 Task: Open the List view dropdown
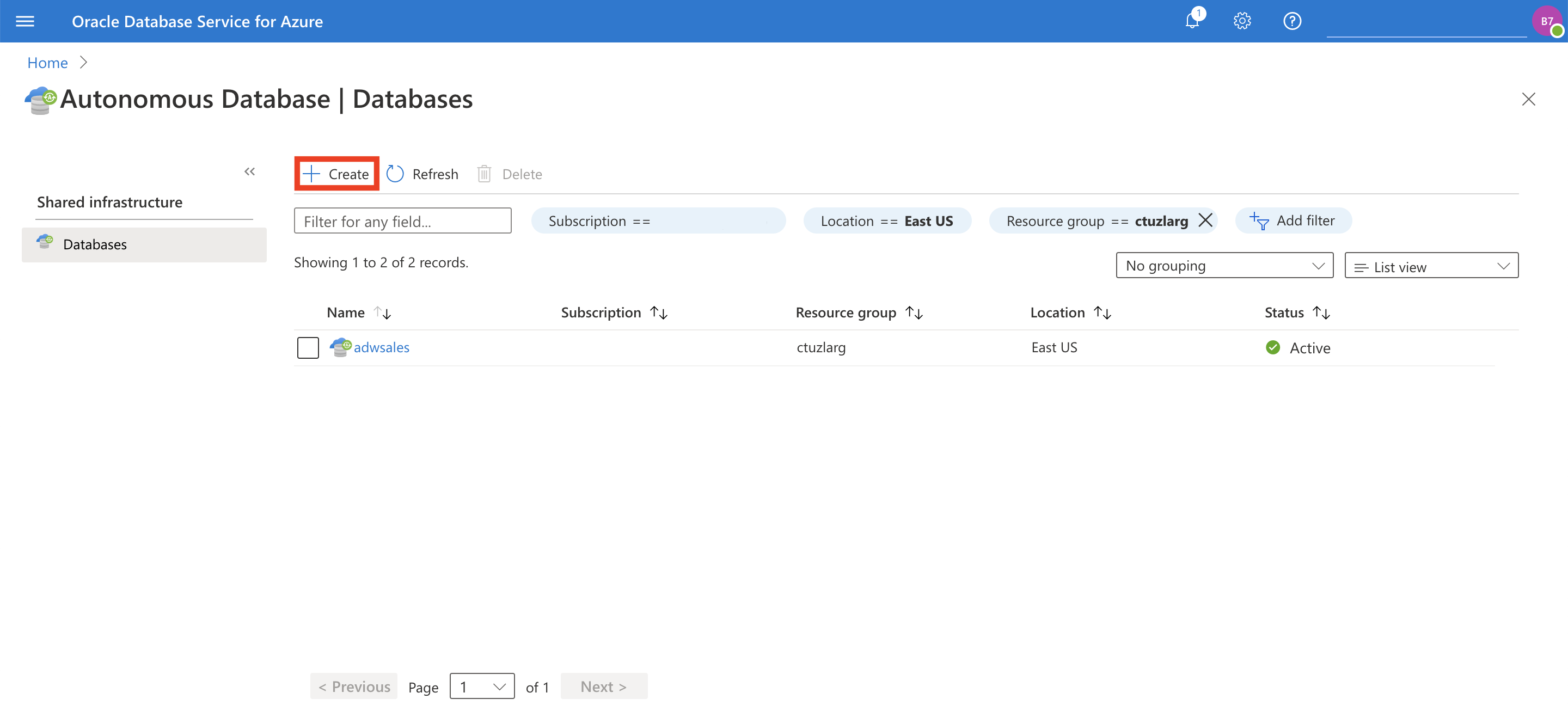[1431, 266]
